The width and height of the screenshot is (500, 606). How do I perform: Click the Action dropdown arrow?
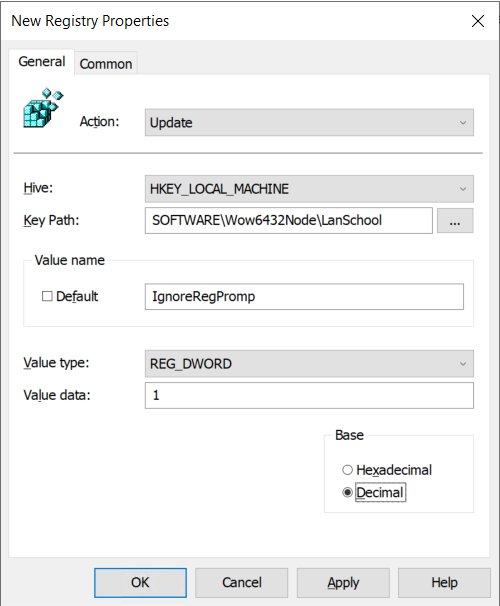coord(463,123)
